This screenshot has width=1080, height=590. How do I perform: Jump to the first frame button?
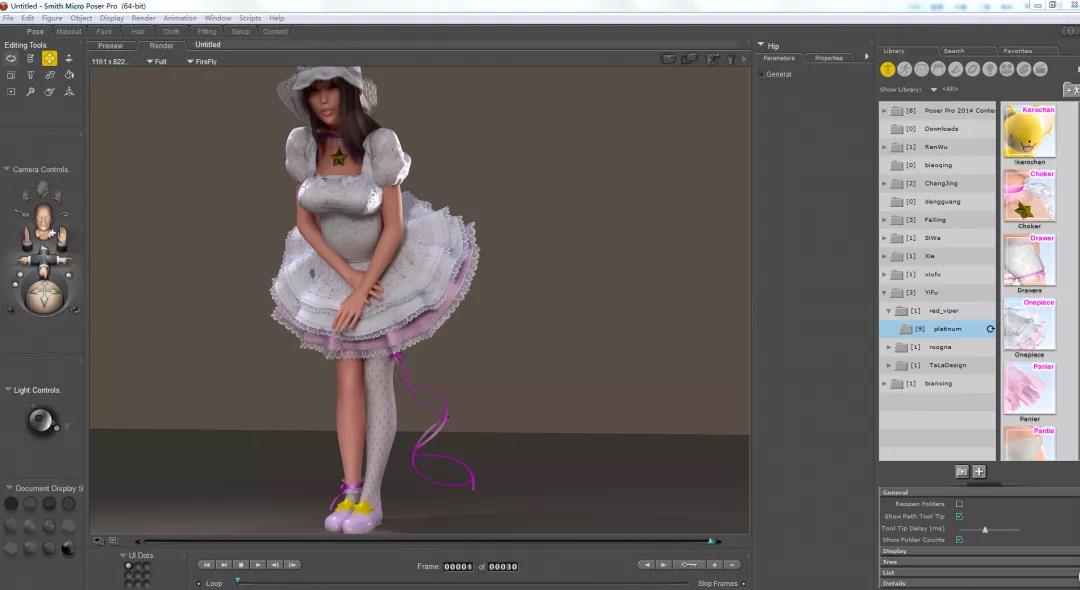(206, 565)
